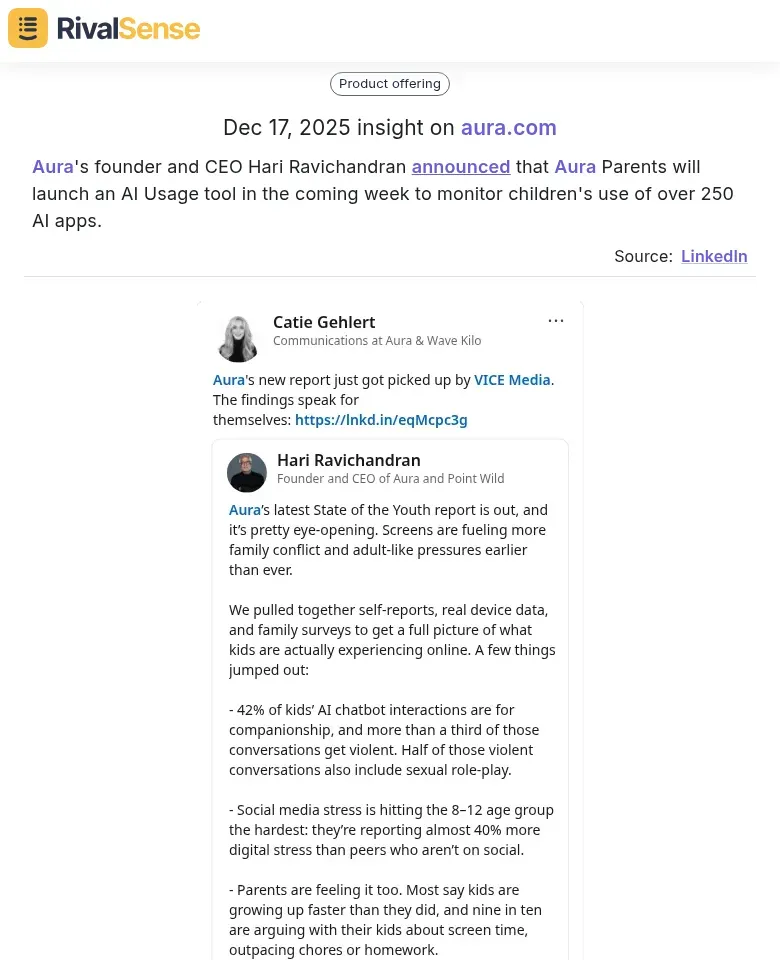The image size is (780, 960).
Task: Click the lnkd.in/eqMcpc3g shortened link
Action: tap(381, 419)
